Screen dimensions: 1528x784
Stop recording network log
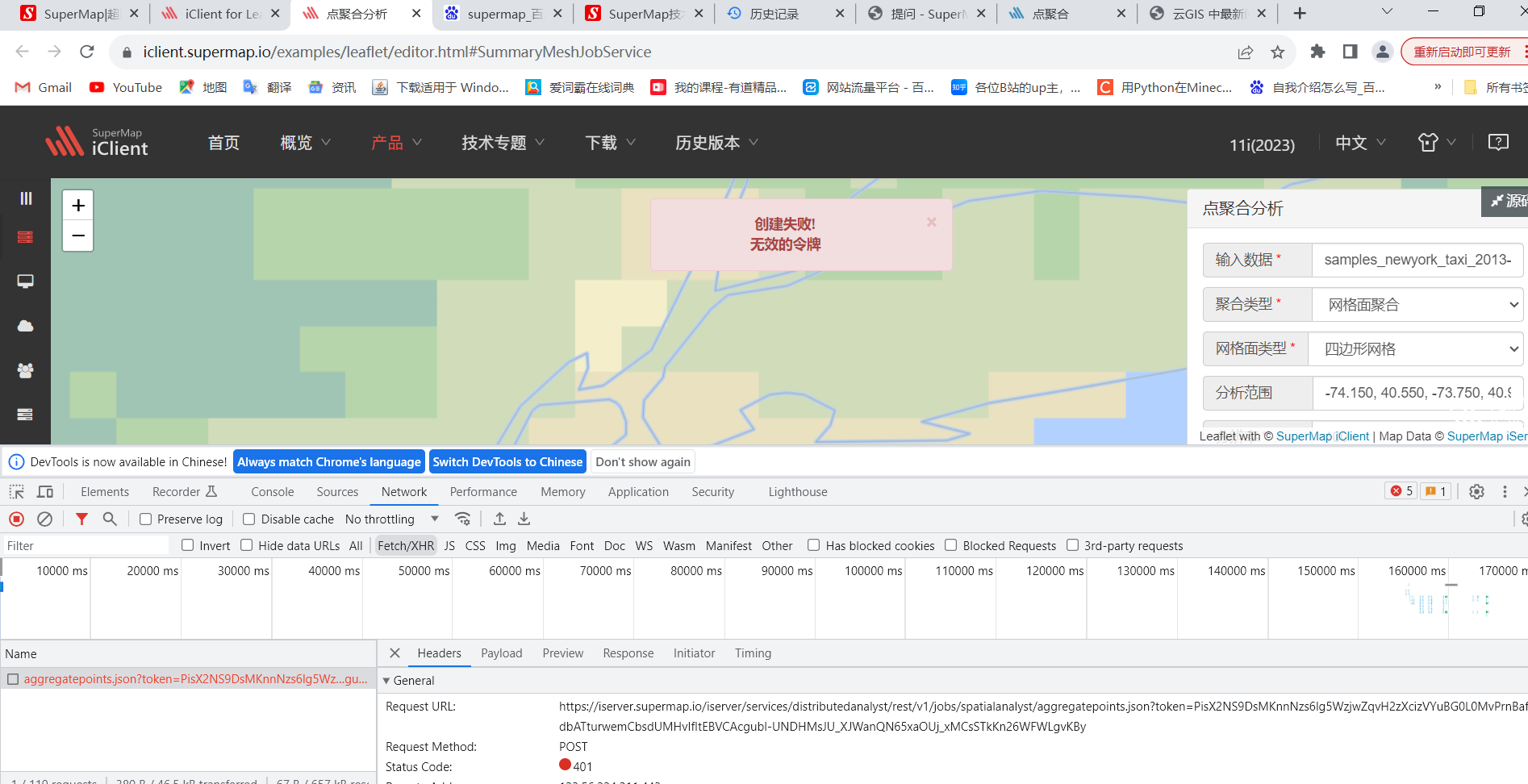click(x=16, y=519)
